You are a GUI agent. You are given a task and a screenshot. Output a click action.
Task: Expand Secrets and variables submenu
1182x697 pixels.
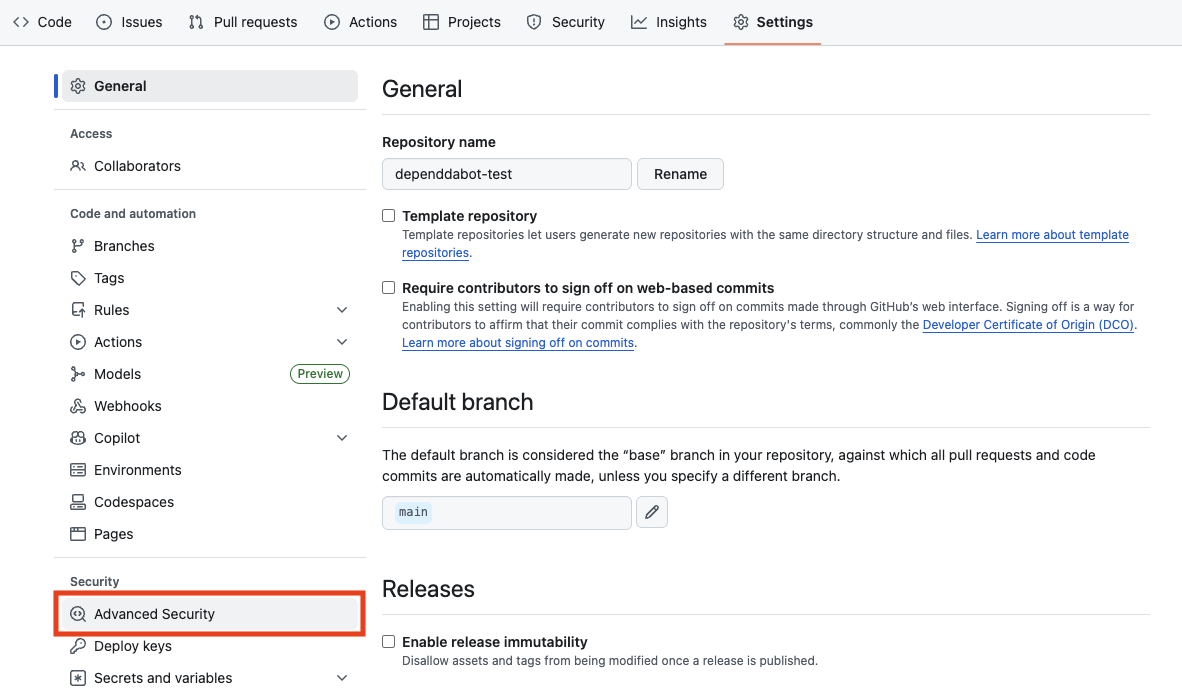[x=342, y=678]
